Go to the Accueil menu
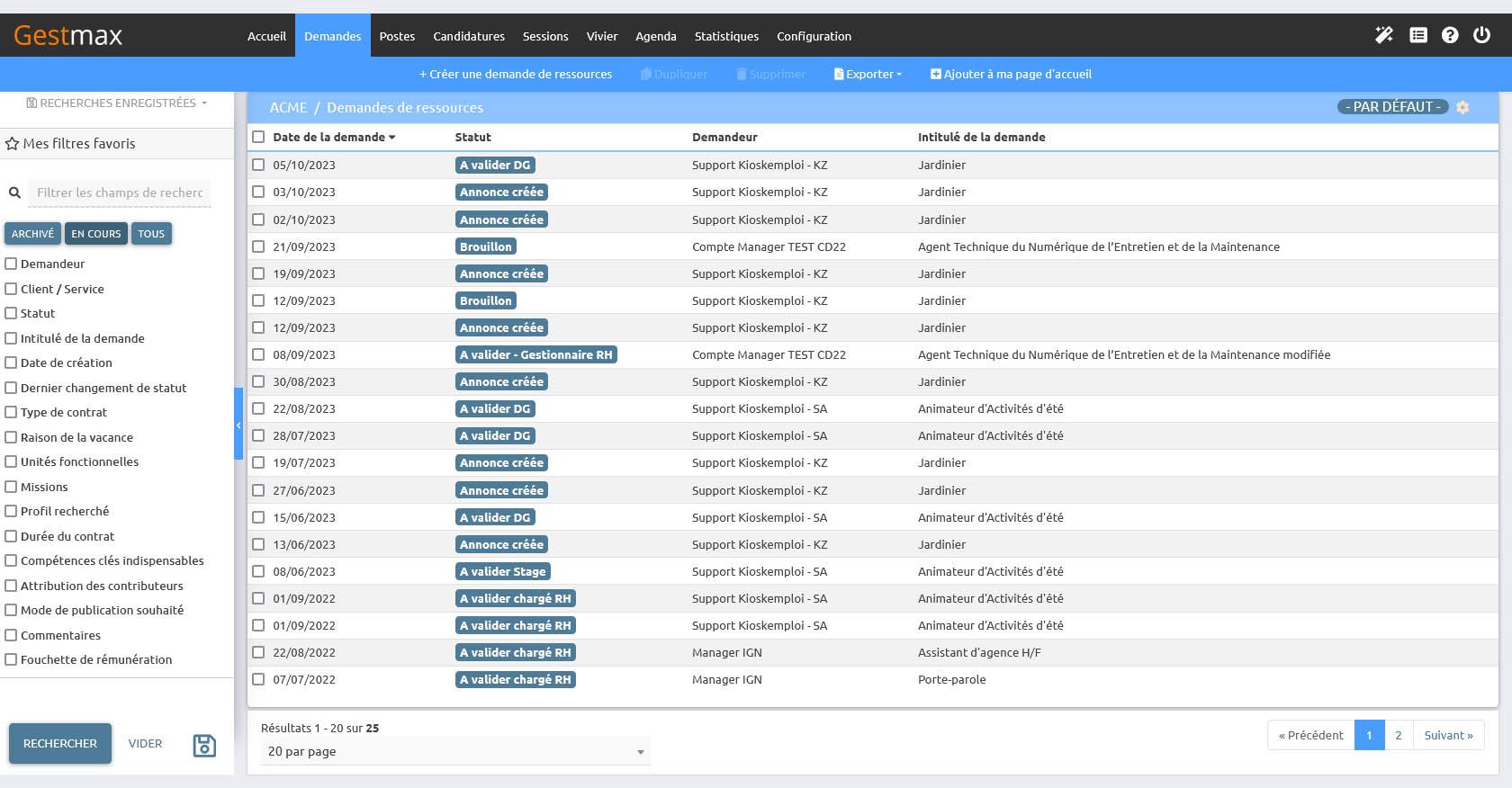 click(266, 36)
